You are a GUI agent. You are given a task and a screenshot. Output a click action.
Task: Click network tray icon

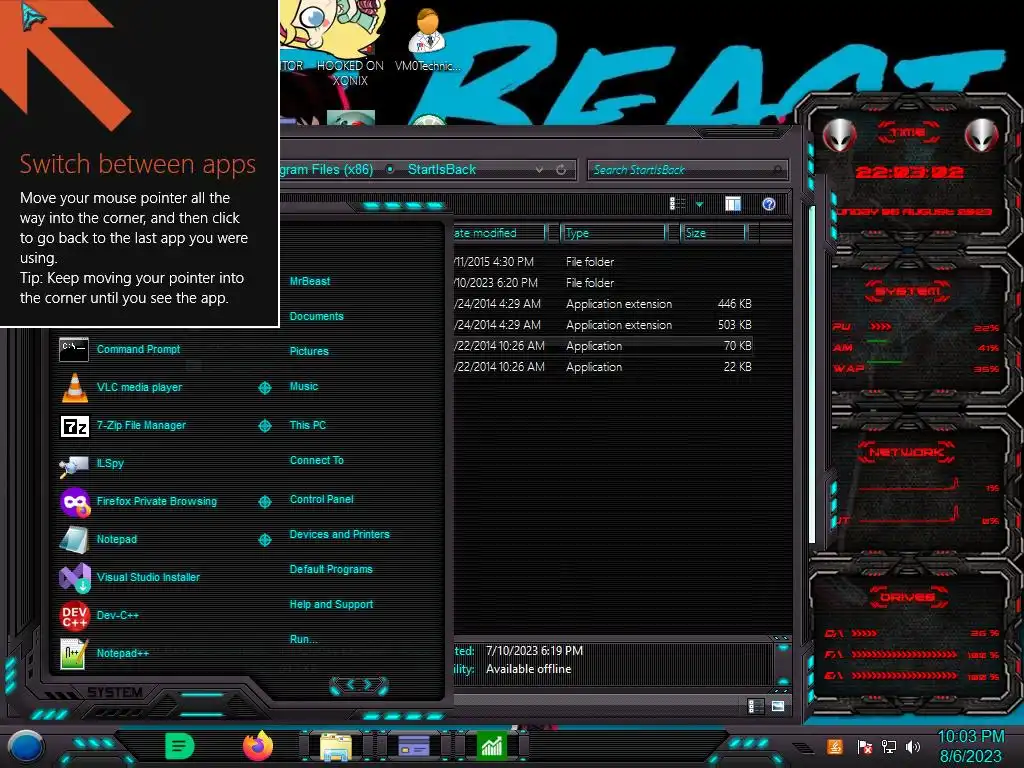point(889,746)
